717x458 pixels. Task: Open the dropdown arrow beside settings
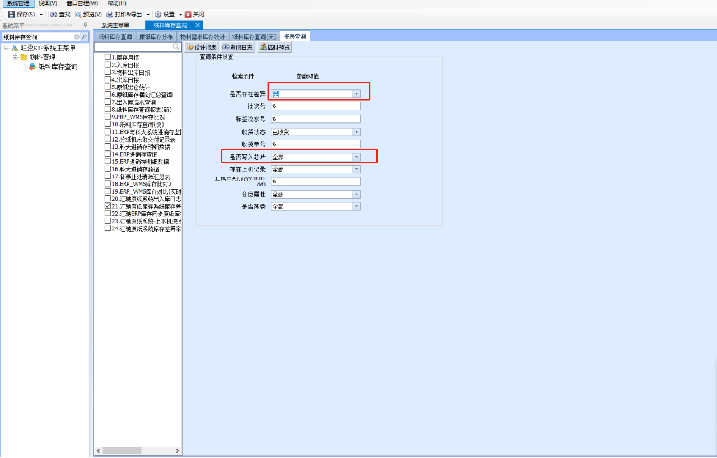(x=180, y=15)
